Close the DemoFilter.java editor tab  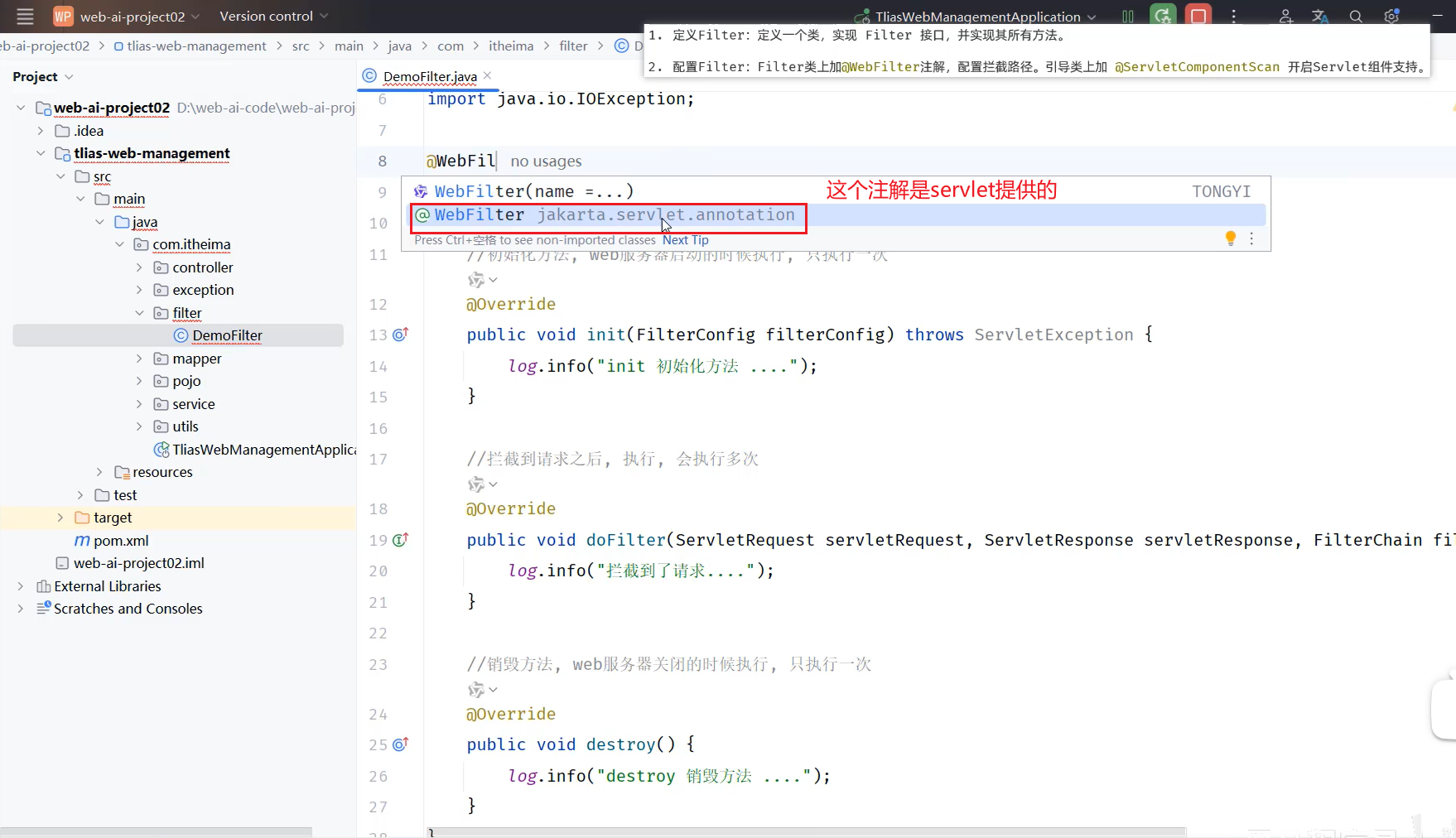(488, 75)
